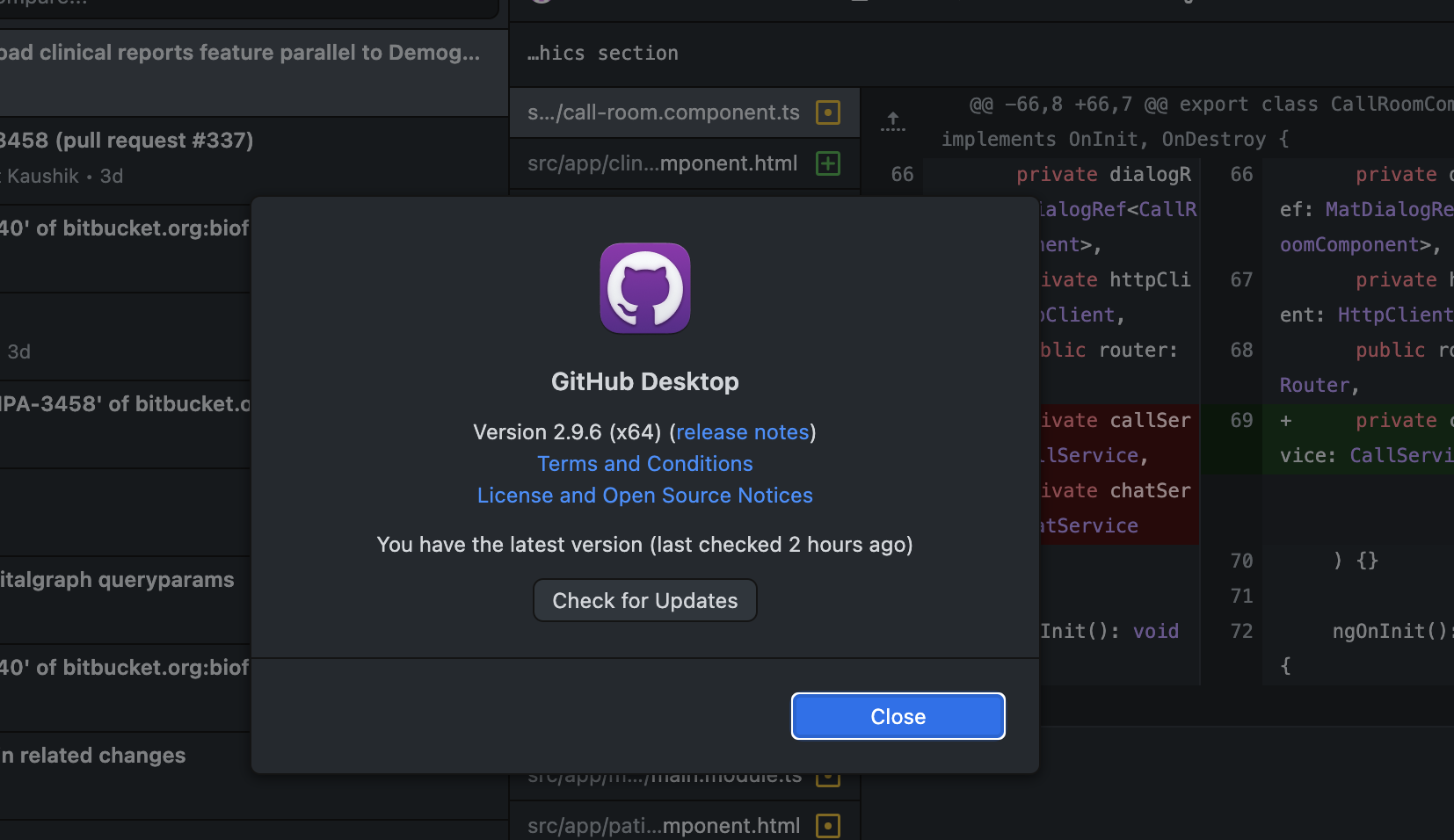Select call-room.component.ts changed file
The width and height of the screenshot is (1454, 840).
coord(684,112)
